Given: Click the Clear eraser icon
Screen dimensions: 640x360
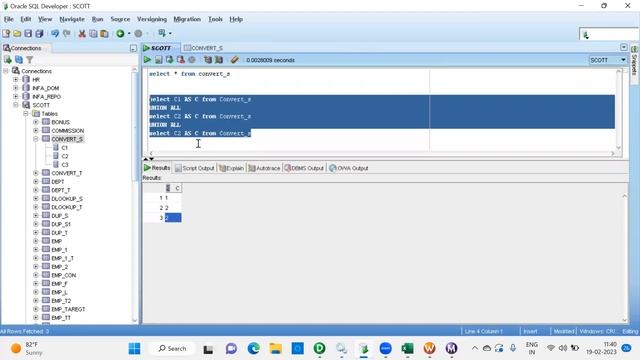Looking at the screenshot, I should (234, 60).
